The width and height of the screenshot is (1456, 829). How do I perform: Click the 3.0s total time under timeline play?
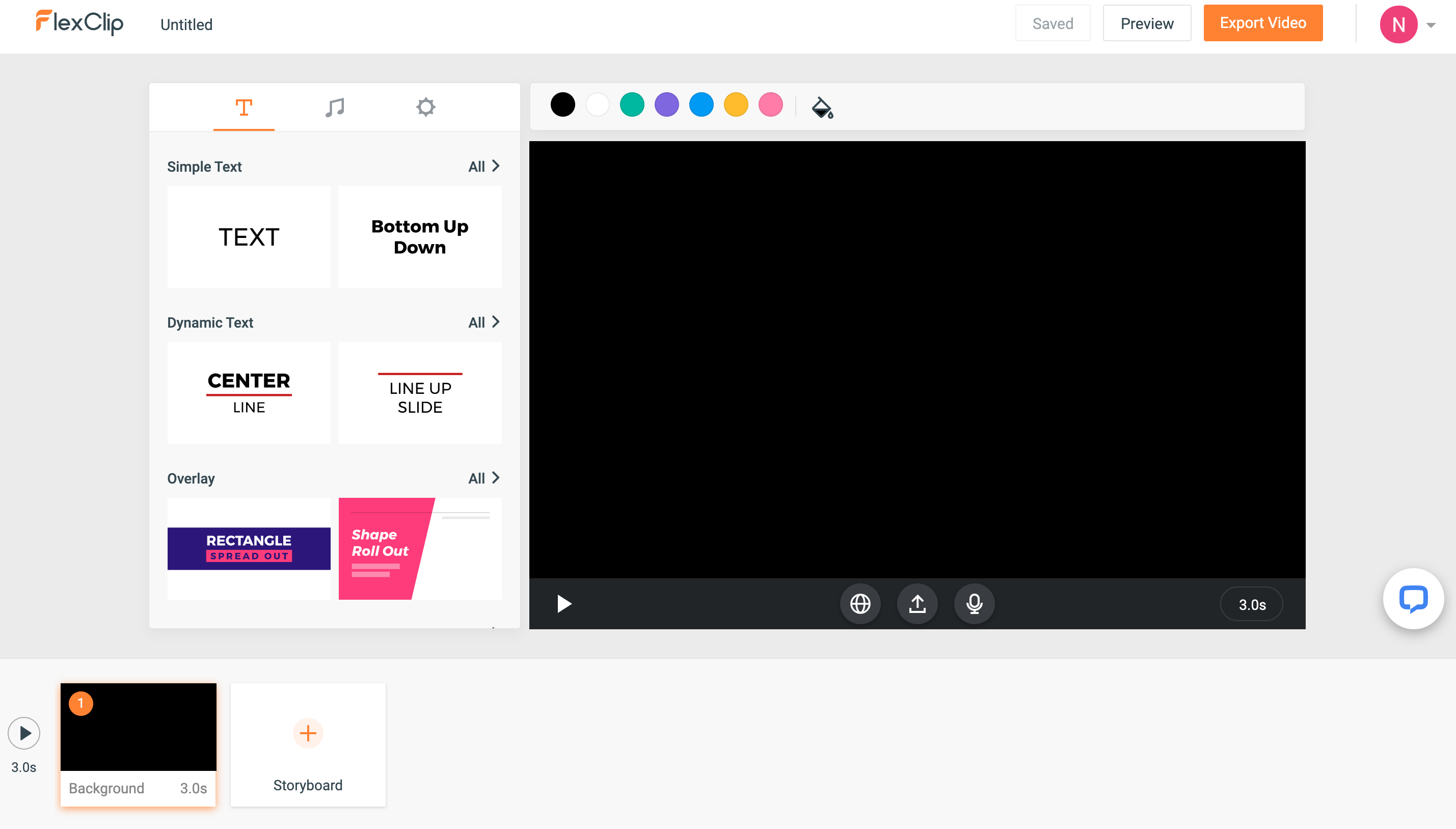pos(24,767)
